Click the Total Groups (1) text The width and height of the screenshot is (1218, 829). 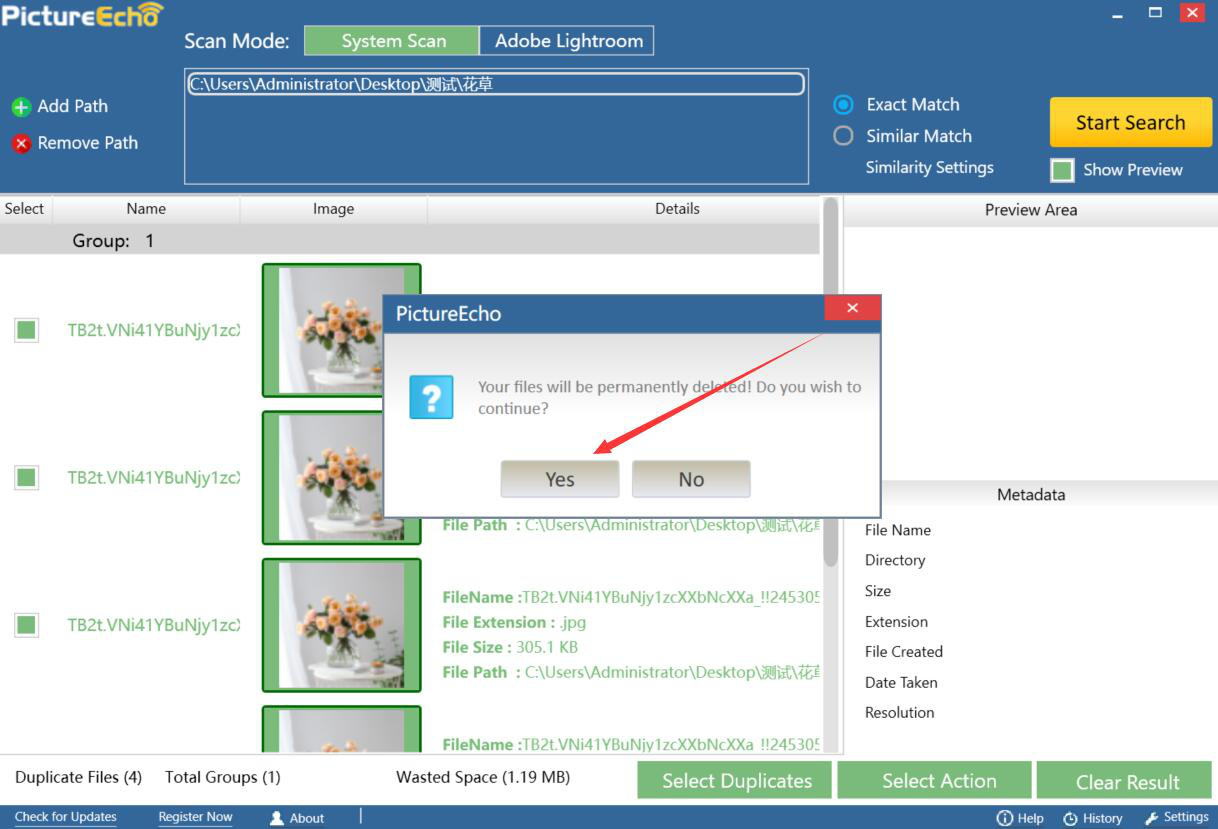coord(222,777)
